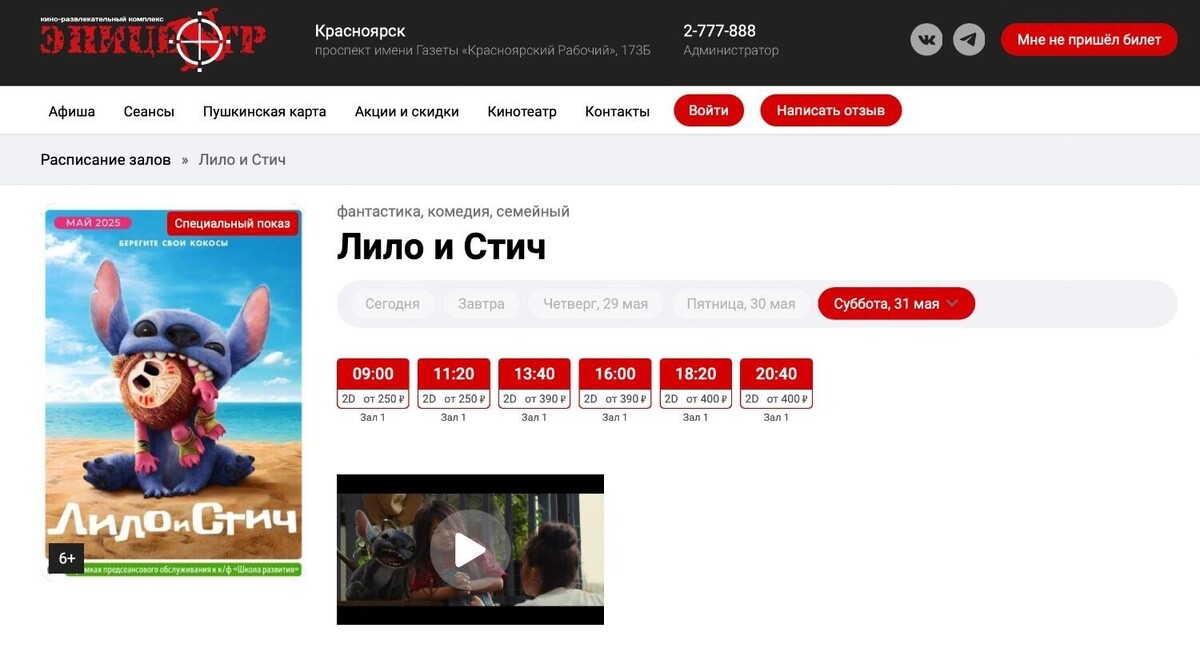
Task: Open the Пушкинская карта page
Action: 265,111
